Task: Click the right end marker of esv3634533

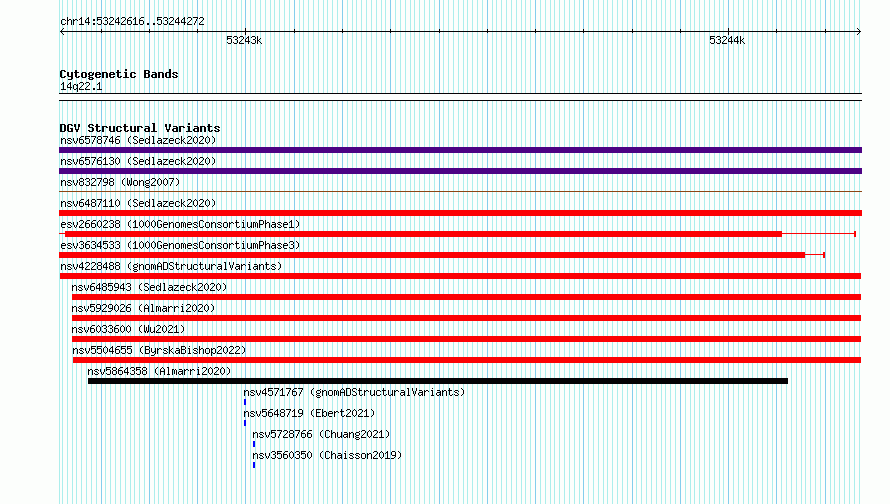Action: [x=824, y=255]
